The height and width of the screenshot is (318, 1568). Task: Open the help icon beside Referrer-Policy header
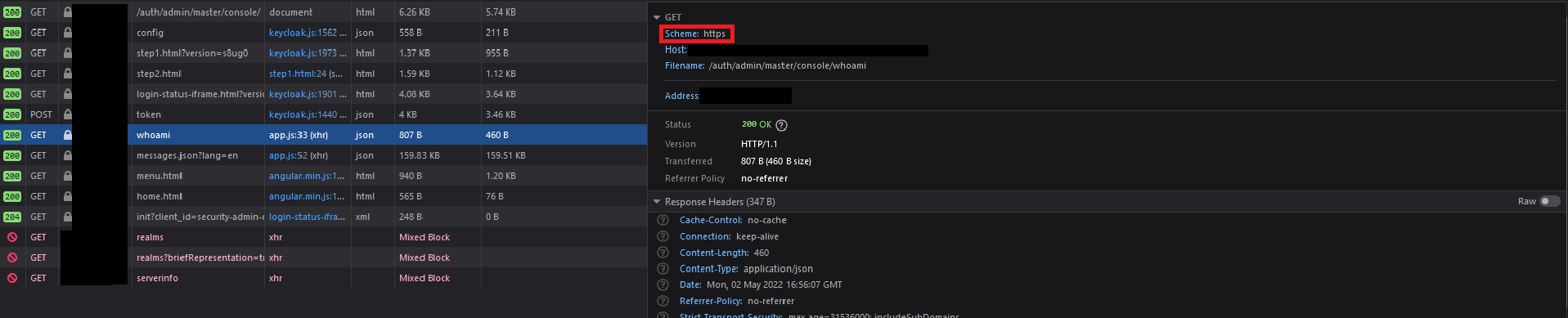[x=663, y=301]
